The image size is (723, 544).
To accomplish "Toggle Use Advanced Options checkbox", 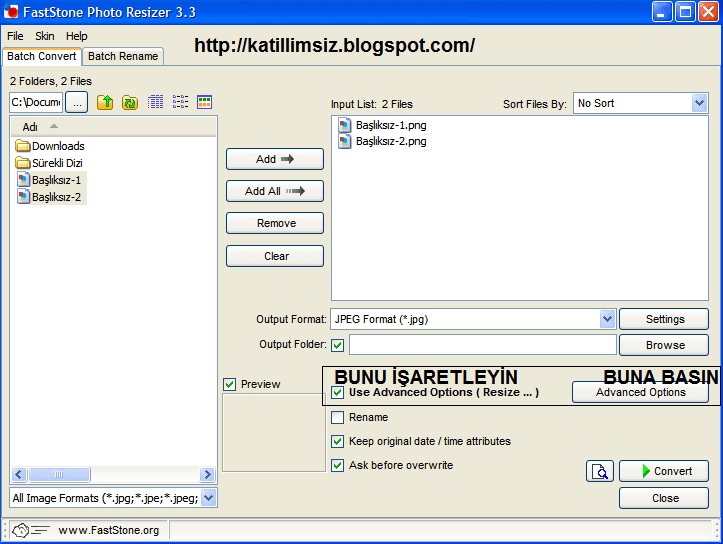I will (338, 392).
